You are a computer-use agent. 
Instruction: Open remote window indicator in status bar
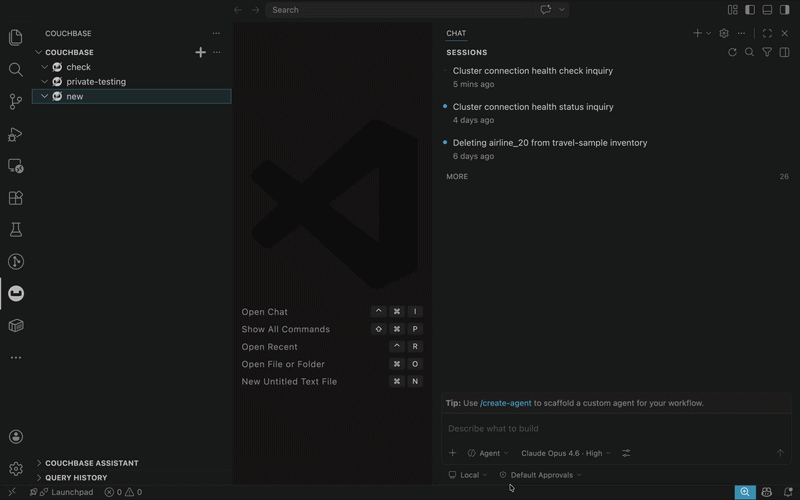(x=12, y=492)
